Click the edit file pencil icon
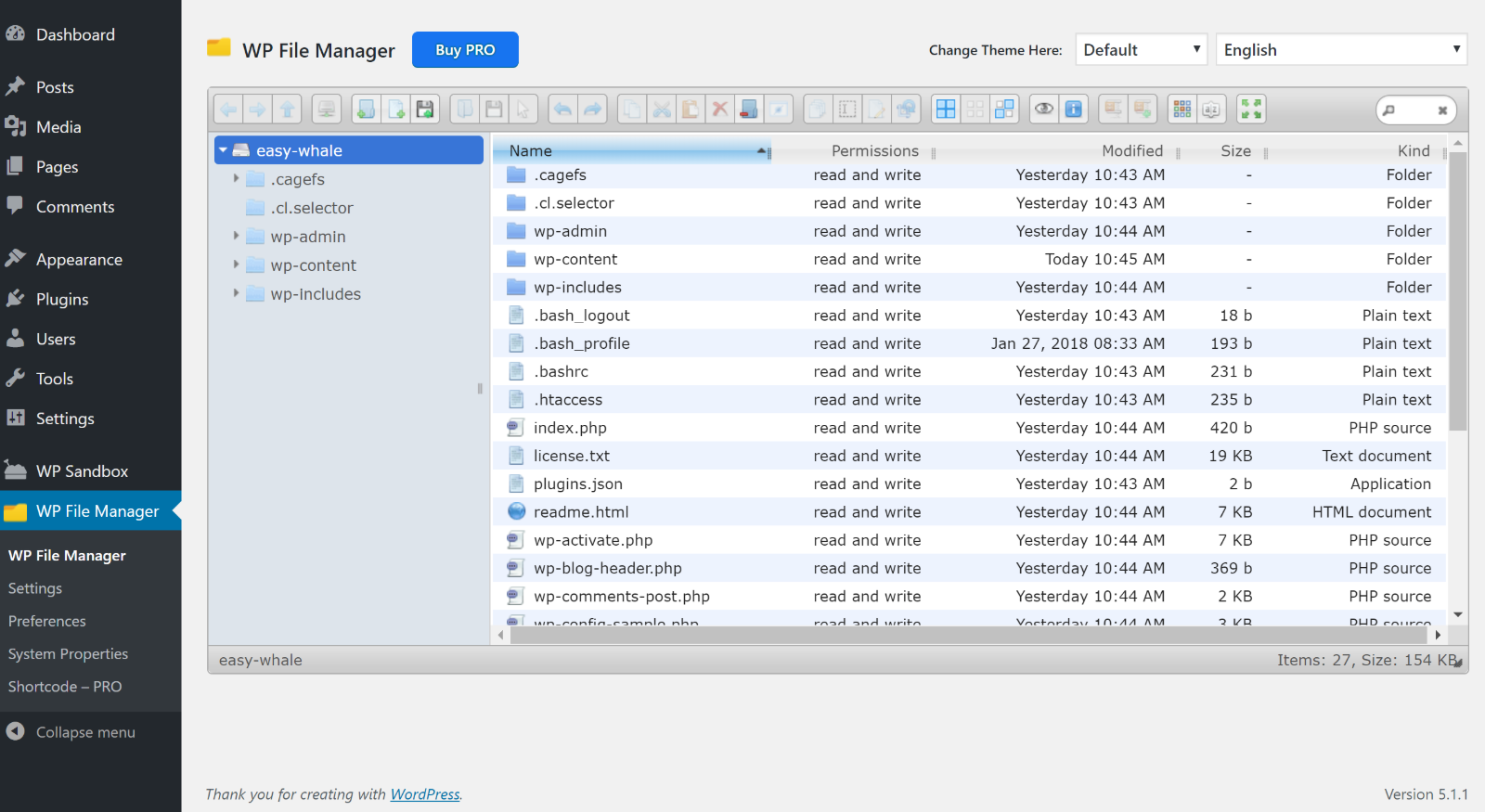The width and height of the screenshot is (1485, 812). click(x=877, y=110)
